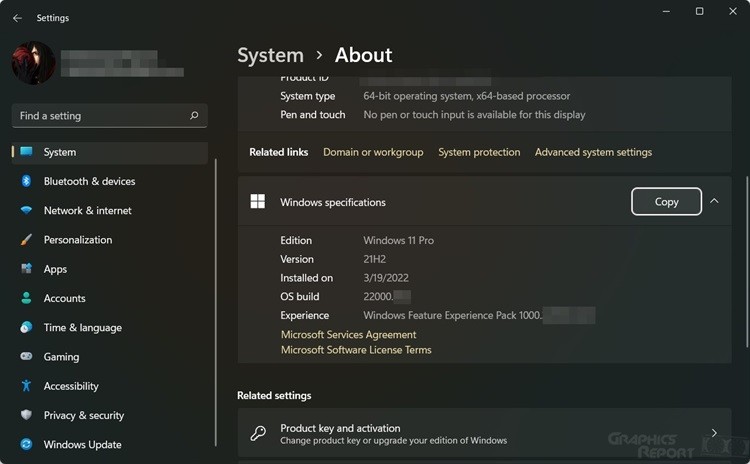Open the System protection link

click(x=479, y=152)
